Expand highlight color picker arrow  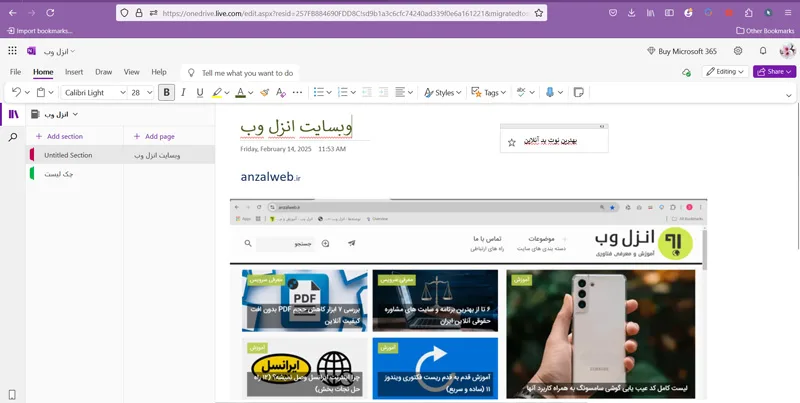(227, 92)
